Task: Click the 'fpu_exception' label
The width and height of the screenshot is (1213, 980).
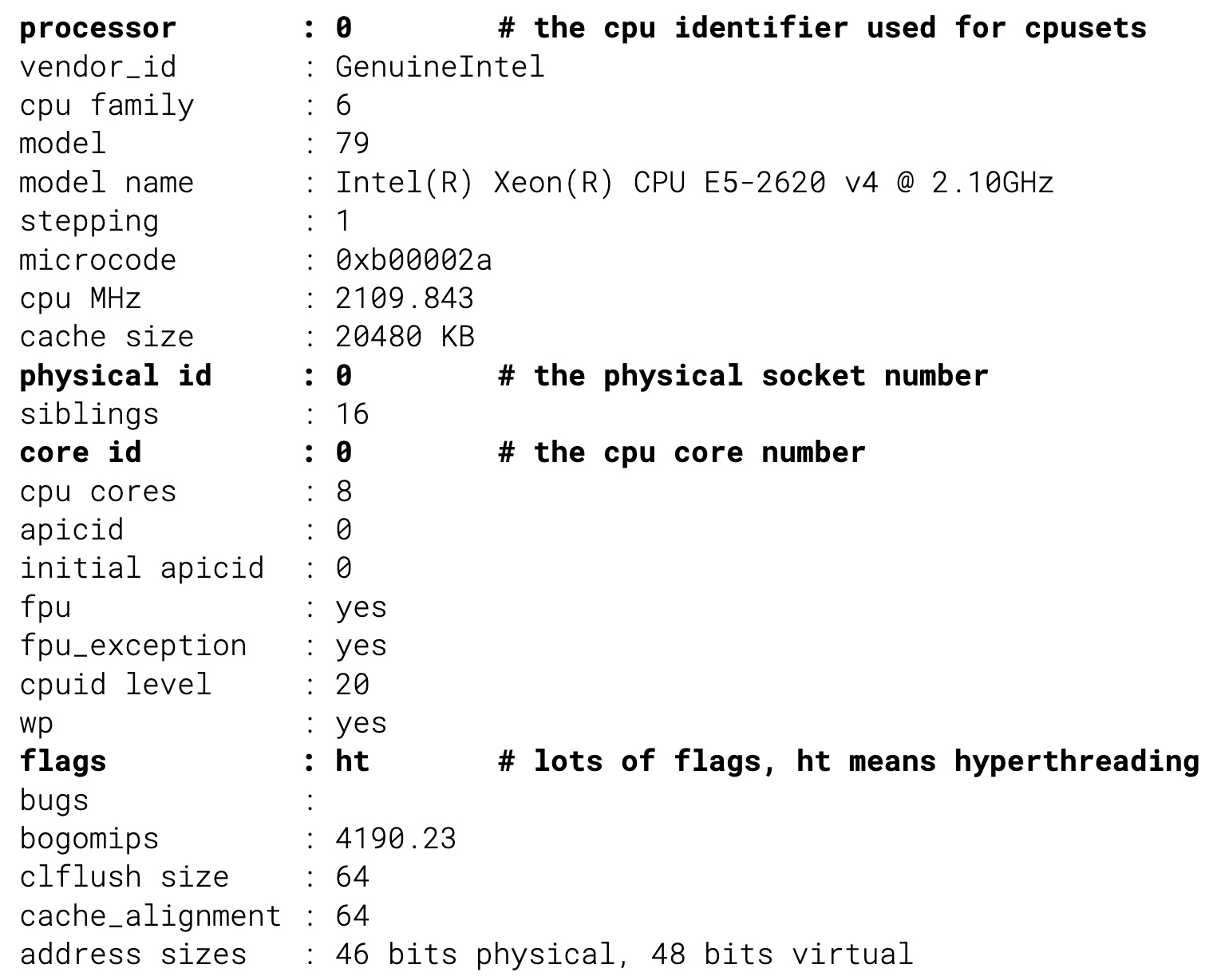Action: pos(132,646)
